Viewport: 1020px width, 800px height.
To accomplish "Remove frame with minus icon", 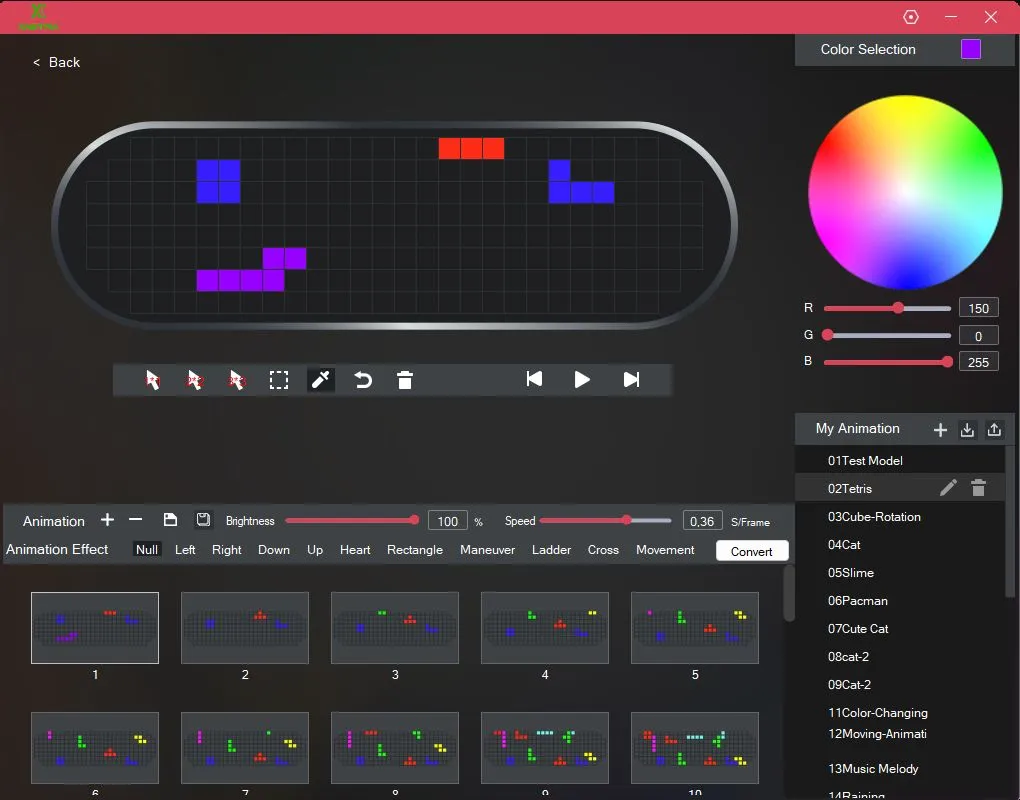I will click(x=135, y=520).
